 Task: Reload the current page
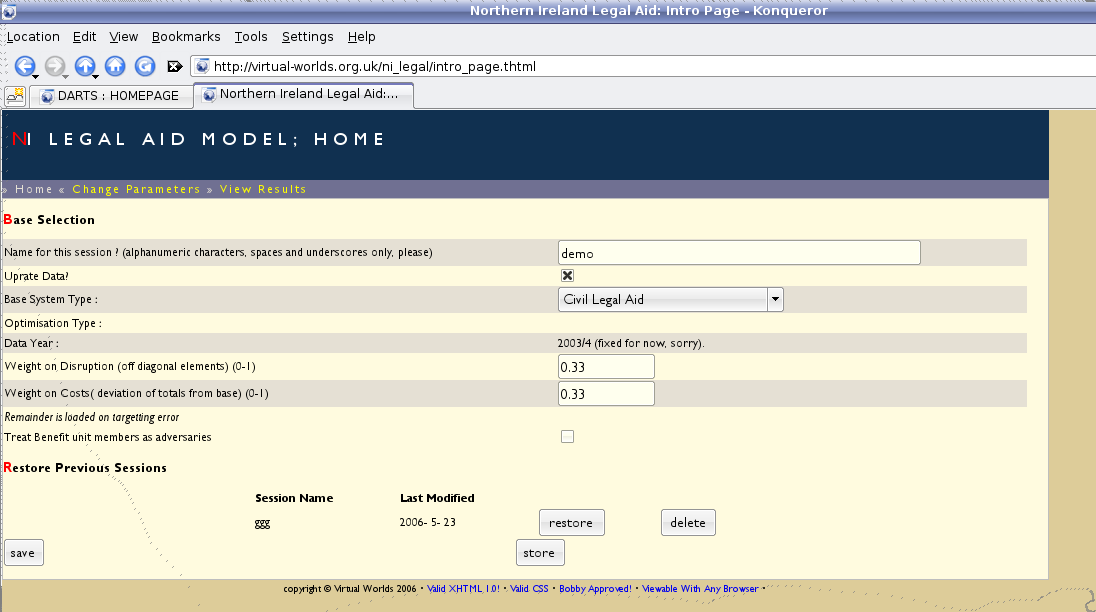point(144,66)
